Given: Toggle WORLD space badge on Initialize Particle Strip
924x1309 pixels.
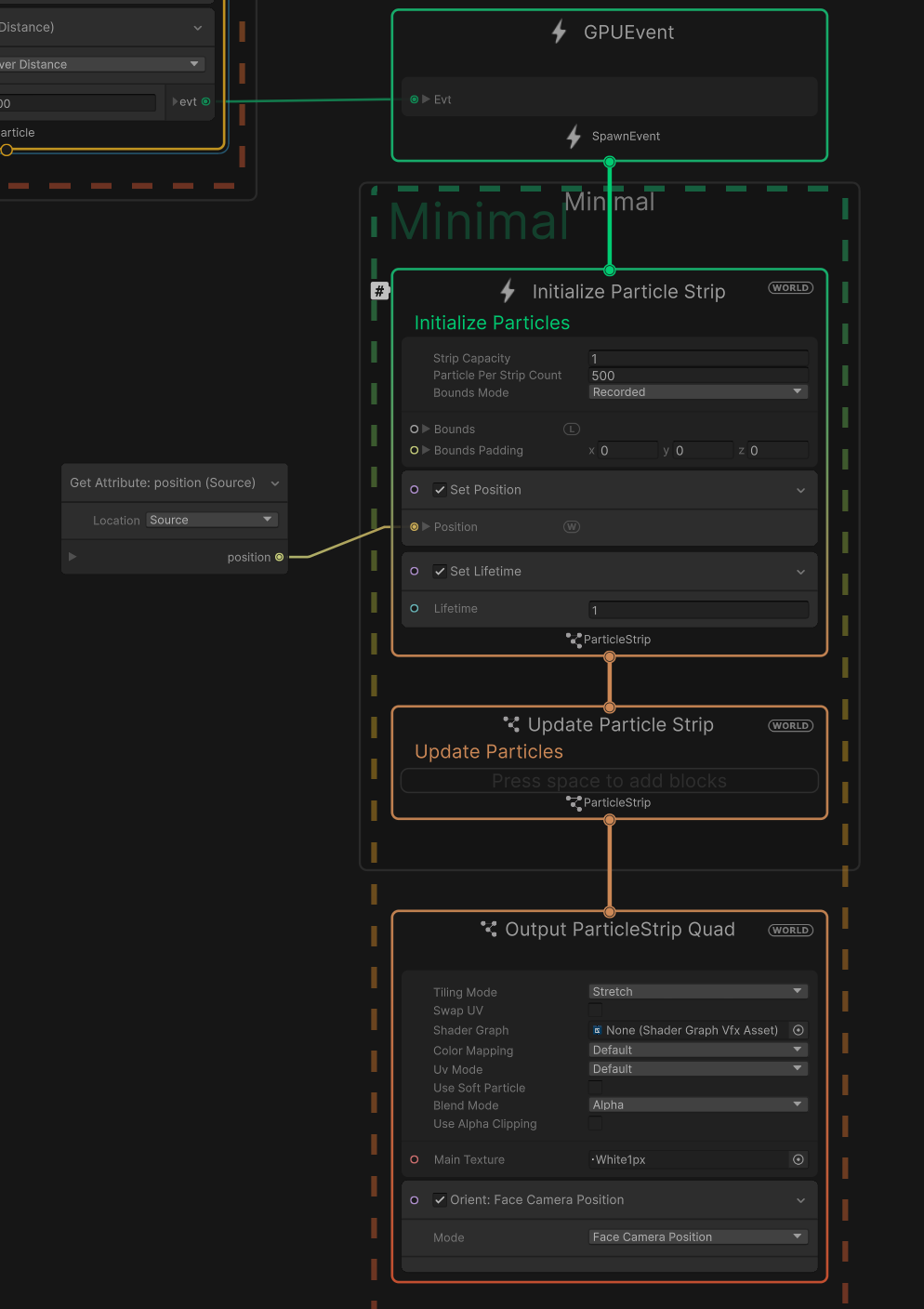Looking at the screenshot, I should pos(790,288).
